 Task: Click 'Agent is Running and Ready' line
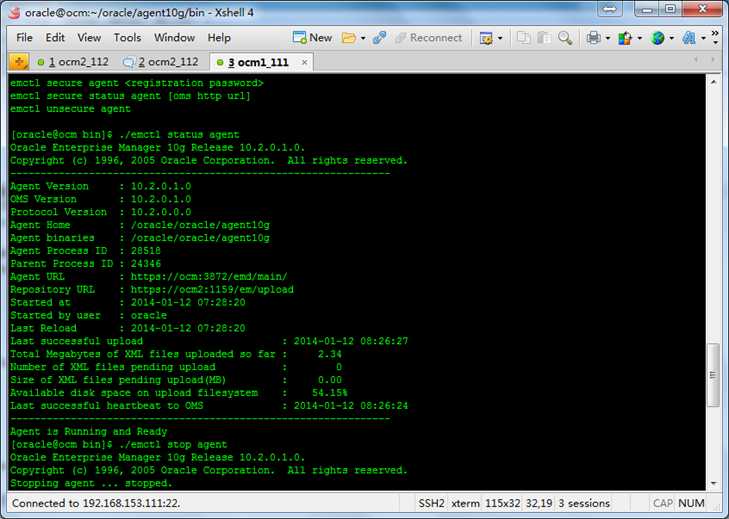(x=89, y=432)
